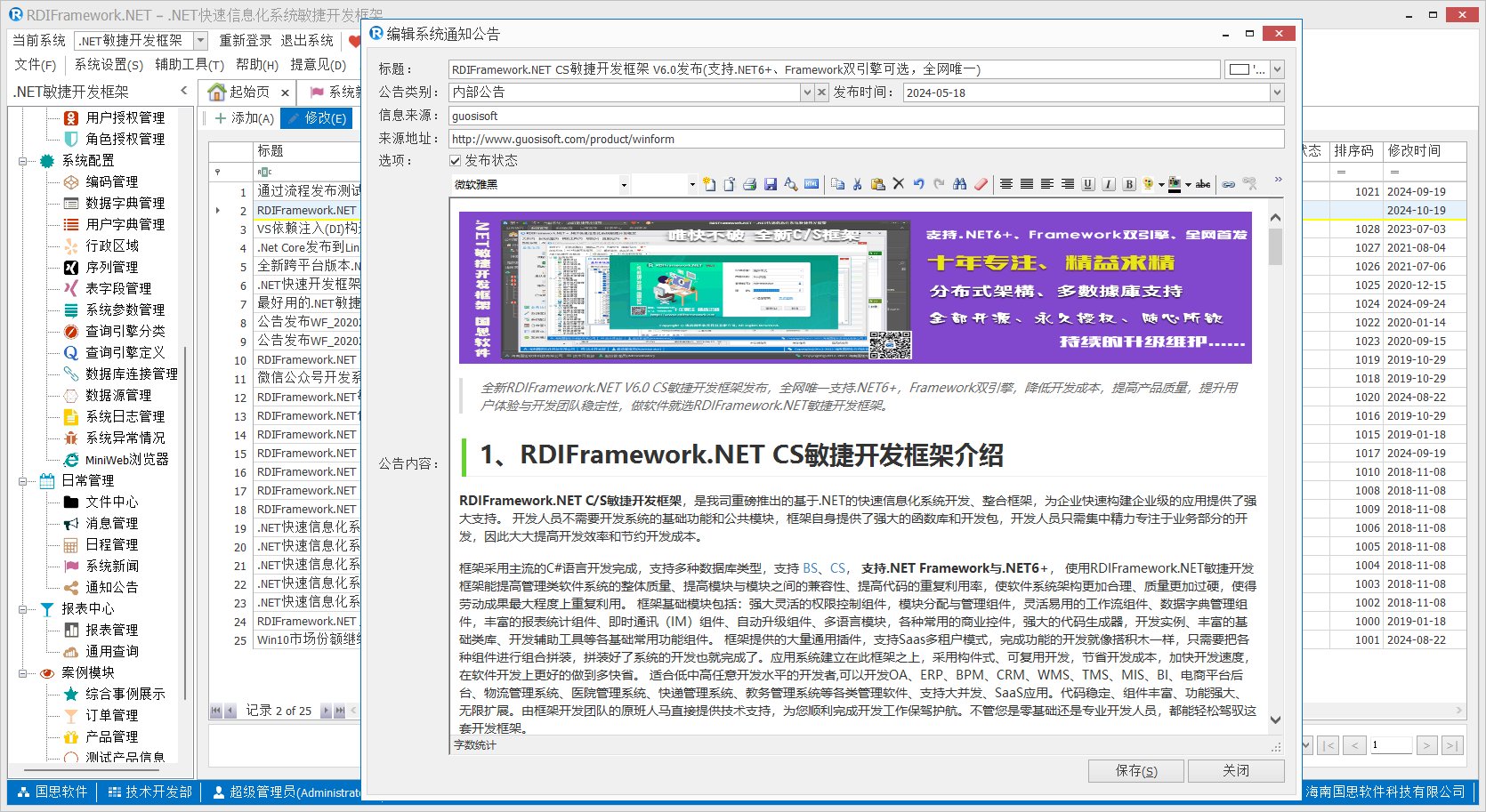Click the 关闭 button

click(1235, 770)
